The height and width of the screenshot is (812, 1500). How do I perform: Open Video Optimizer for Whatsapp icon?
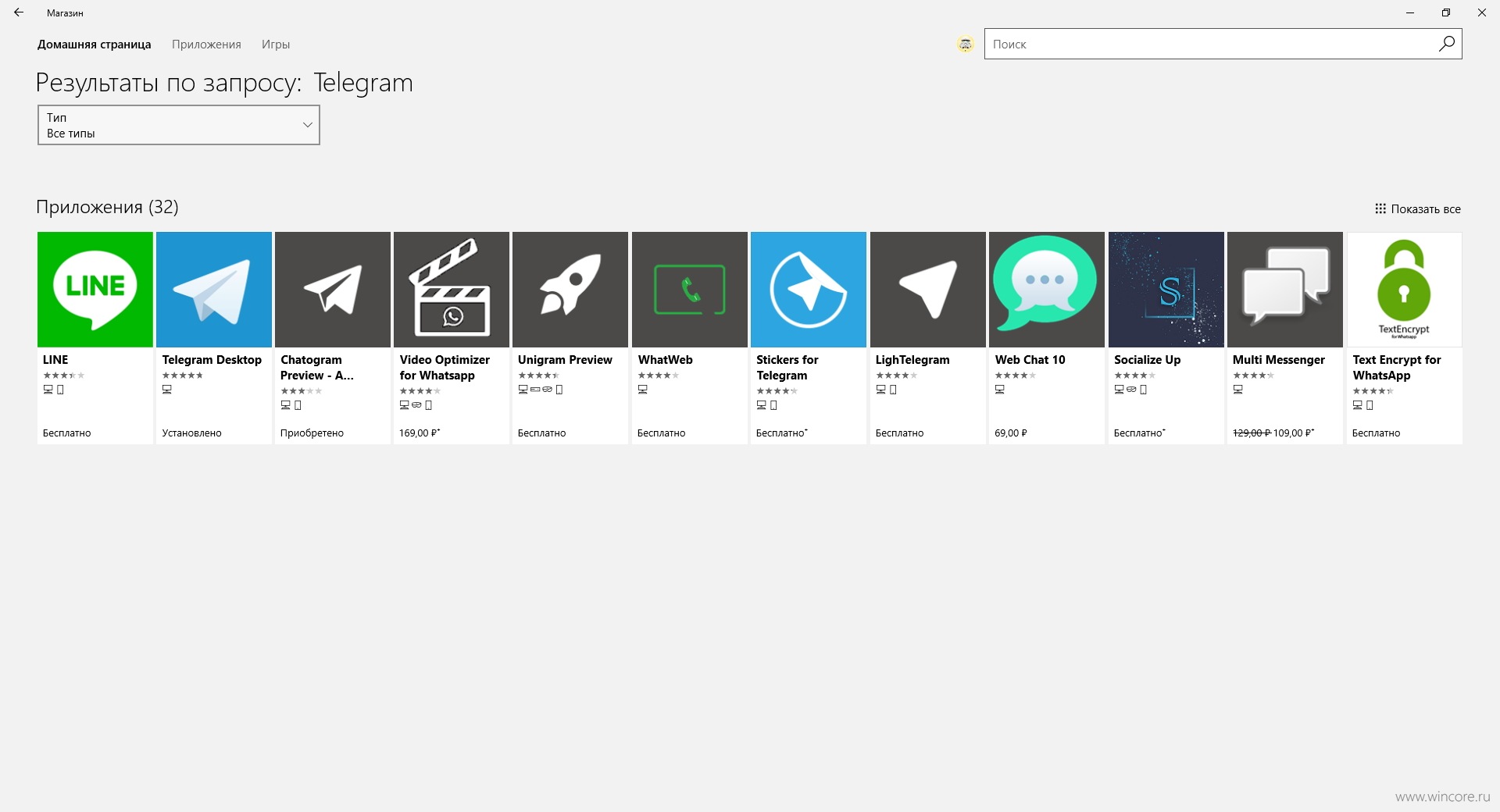[x=452, y=290]
